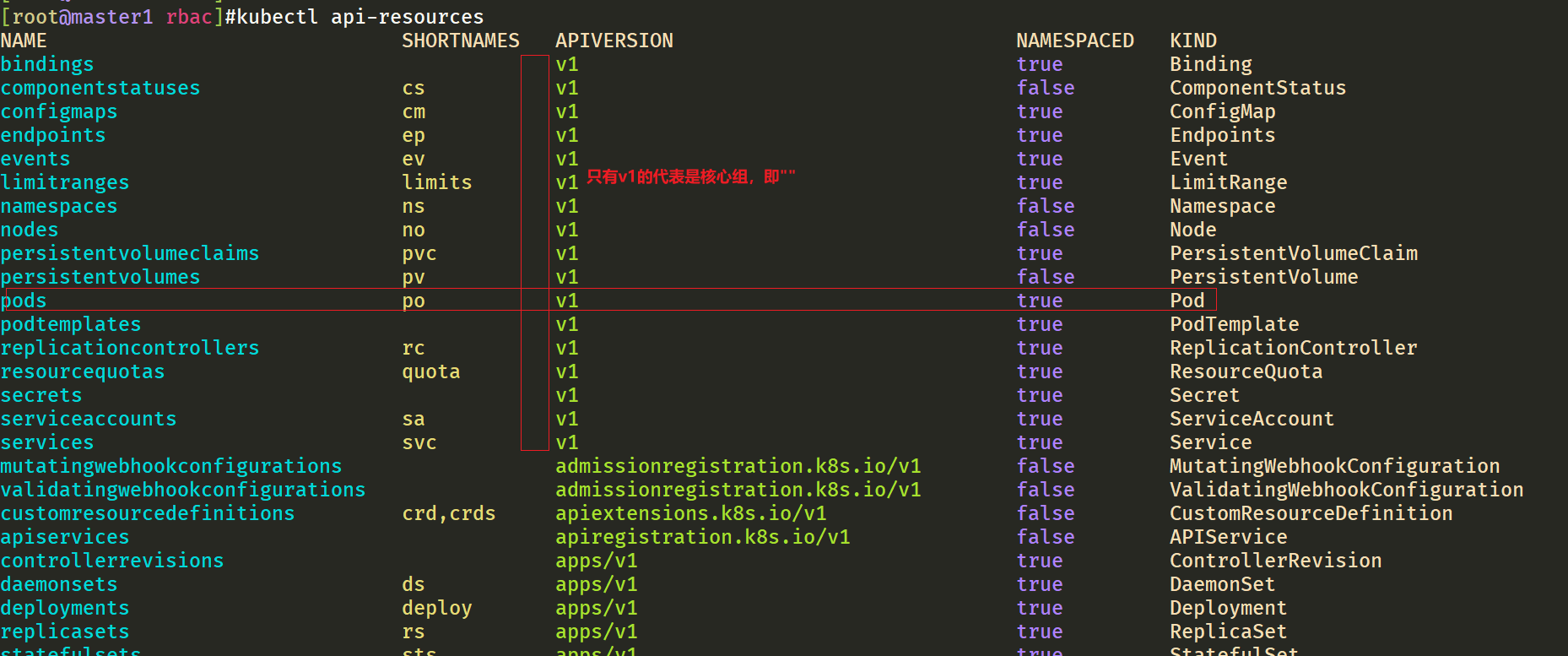Select the 'namespaces' resource name
Screen dimensions: 1568x656
click(59, 206)
